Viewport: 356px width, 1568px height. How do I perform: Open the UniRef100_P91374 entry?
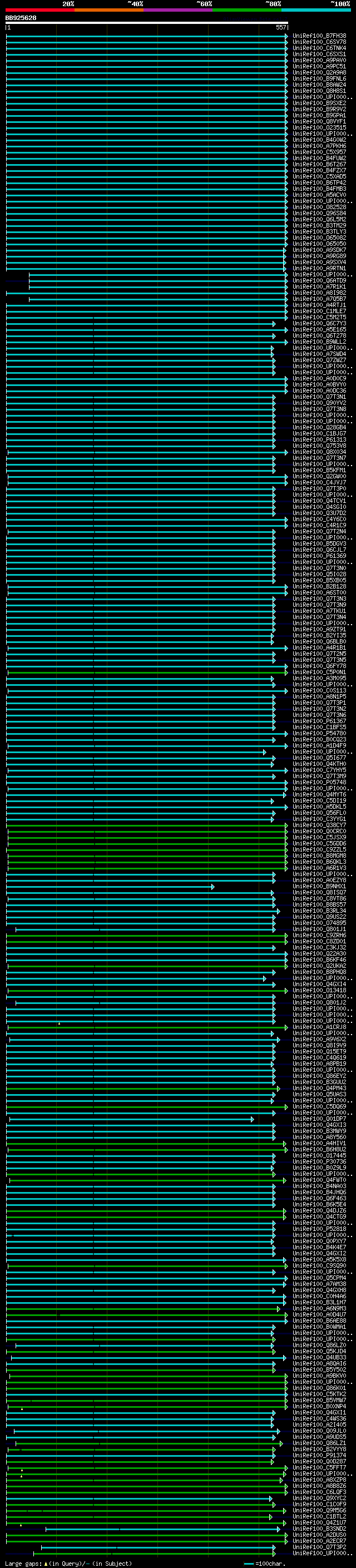tap(319, 1456)
